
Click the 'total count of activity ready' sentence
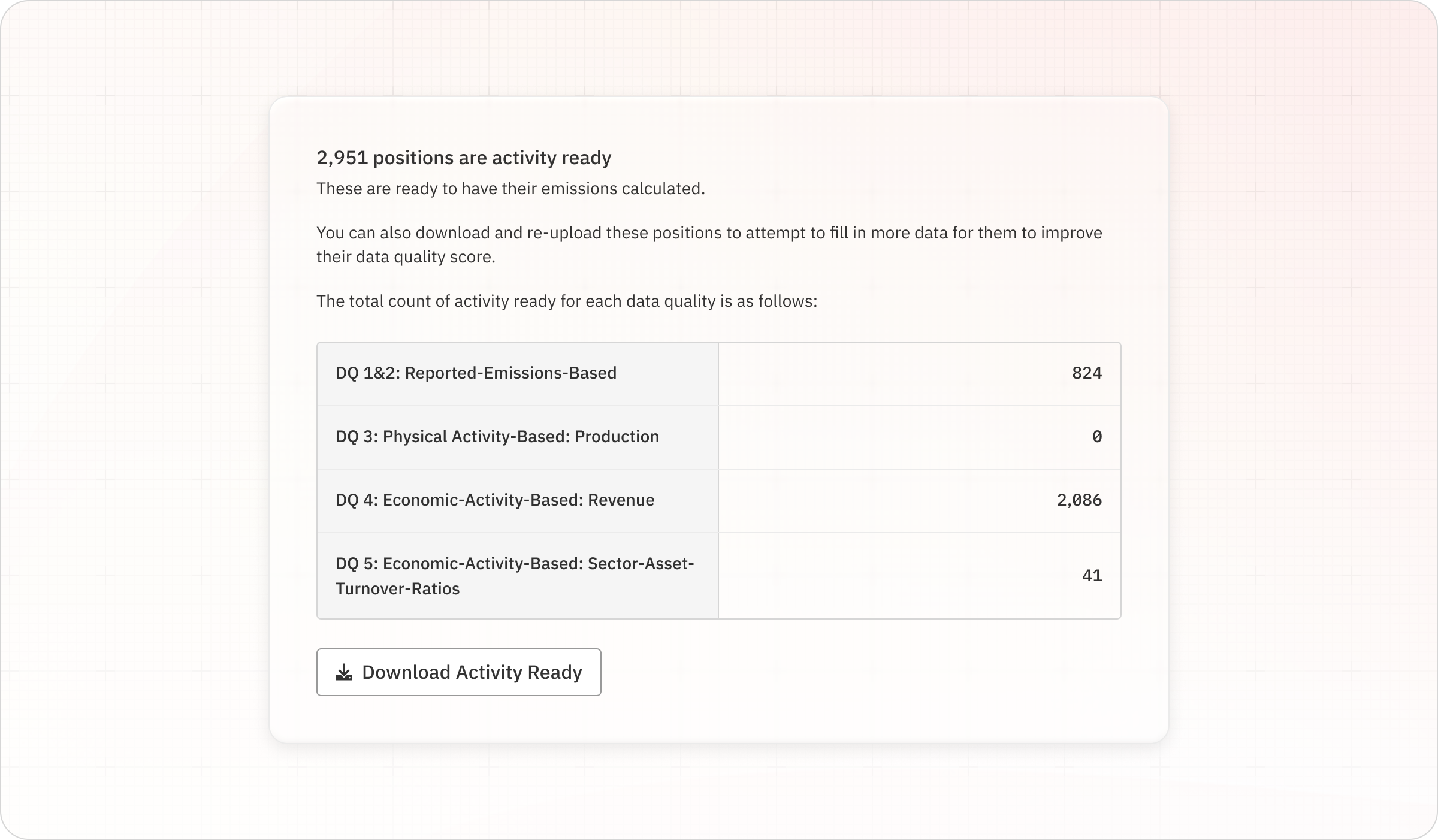click(566, 301)
